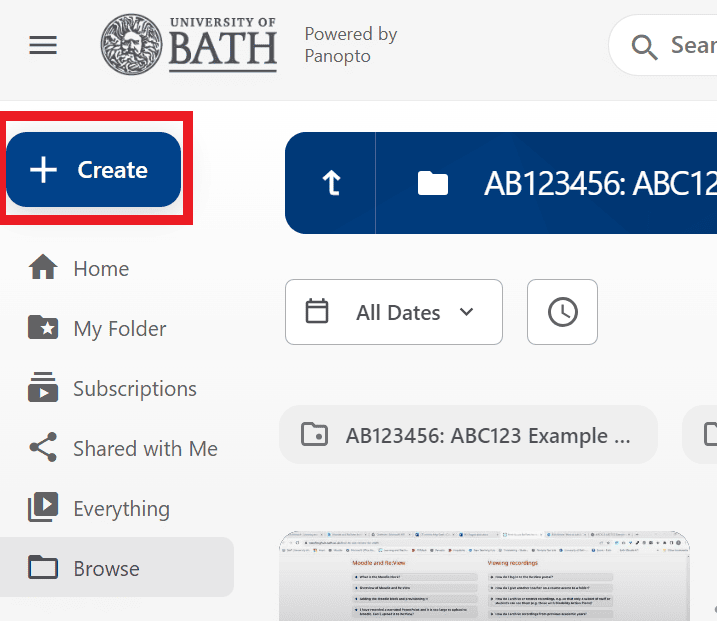Viewport: 717px width, 621px height.
Task: Click the magnifier search icon
Action: (x=644, y=46)
